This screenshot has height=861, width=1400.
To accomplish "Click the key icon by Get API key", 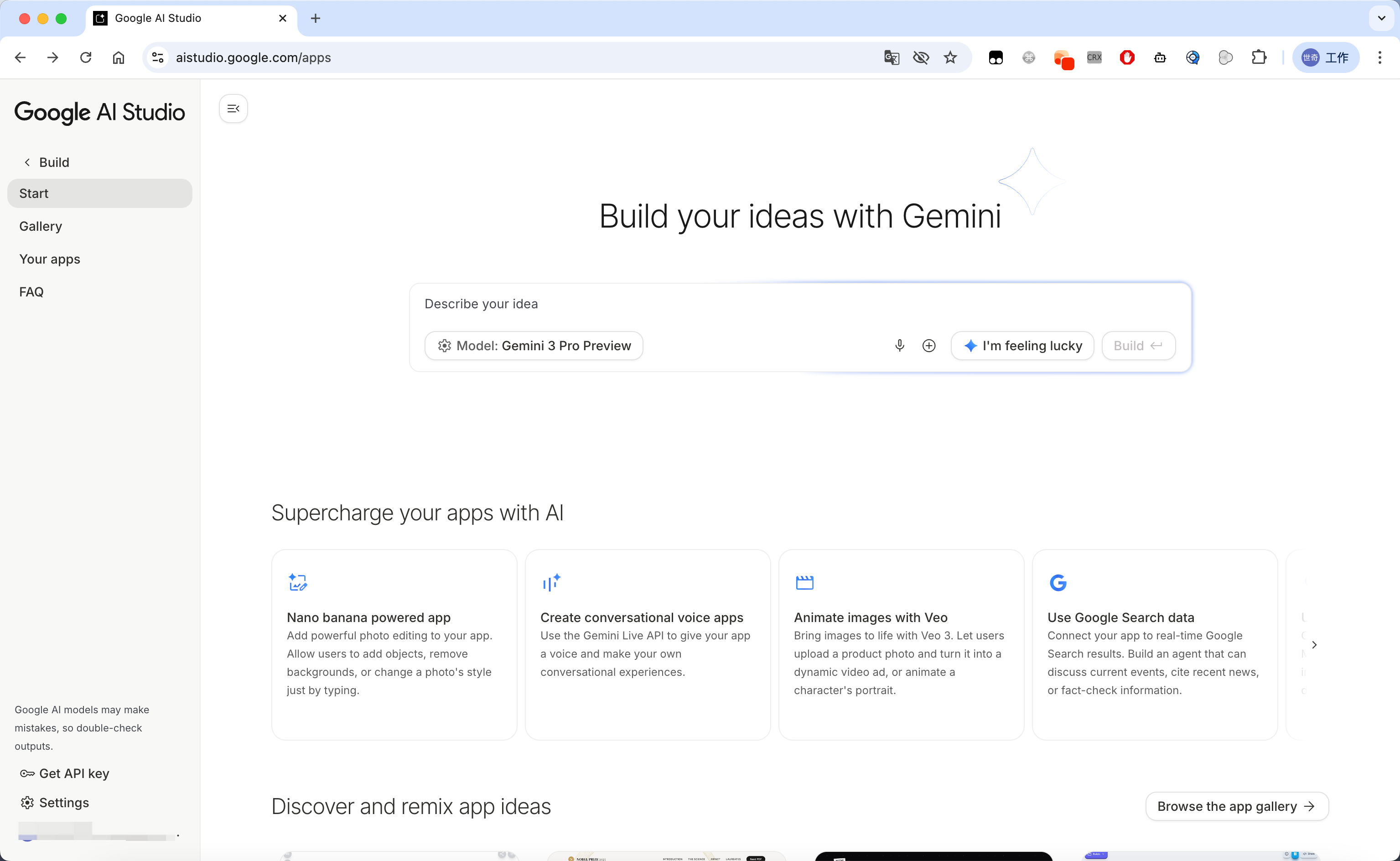I will pos(27,773).
